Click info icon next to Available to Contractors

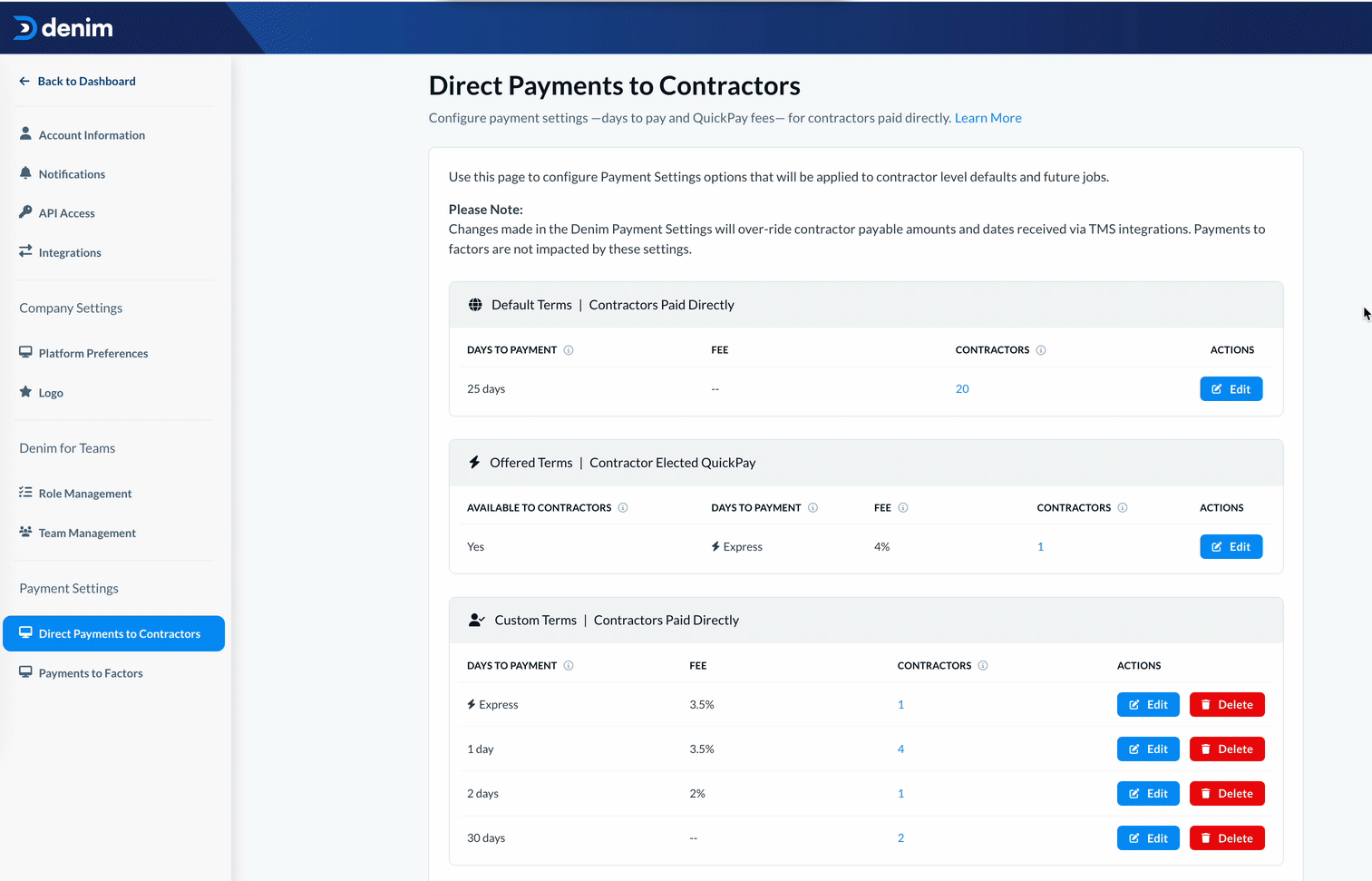point(623,508)
